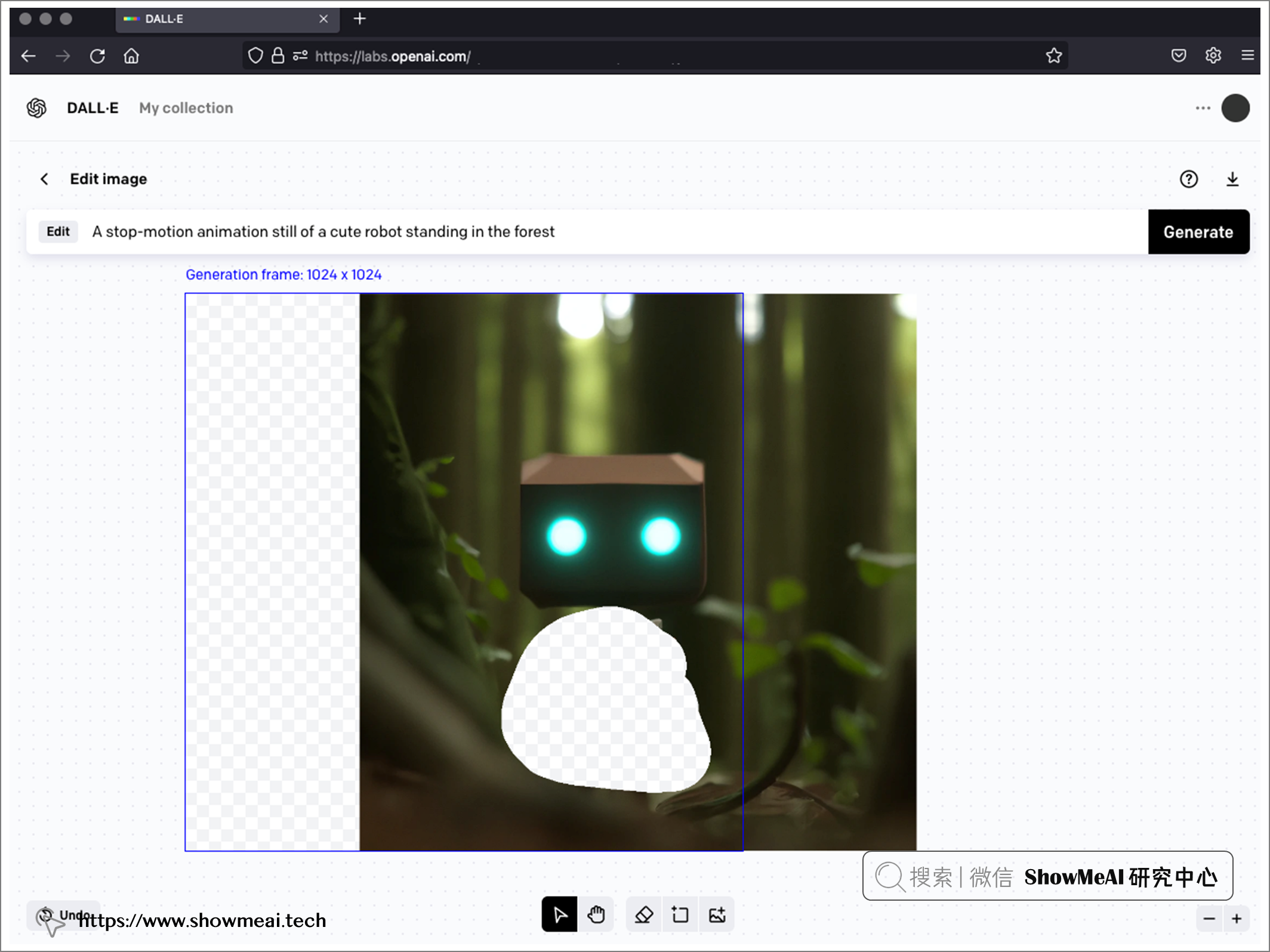Select the hand/pan tool
1270x952 pixels.
597,915
